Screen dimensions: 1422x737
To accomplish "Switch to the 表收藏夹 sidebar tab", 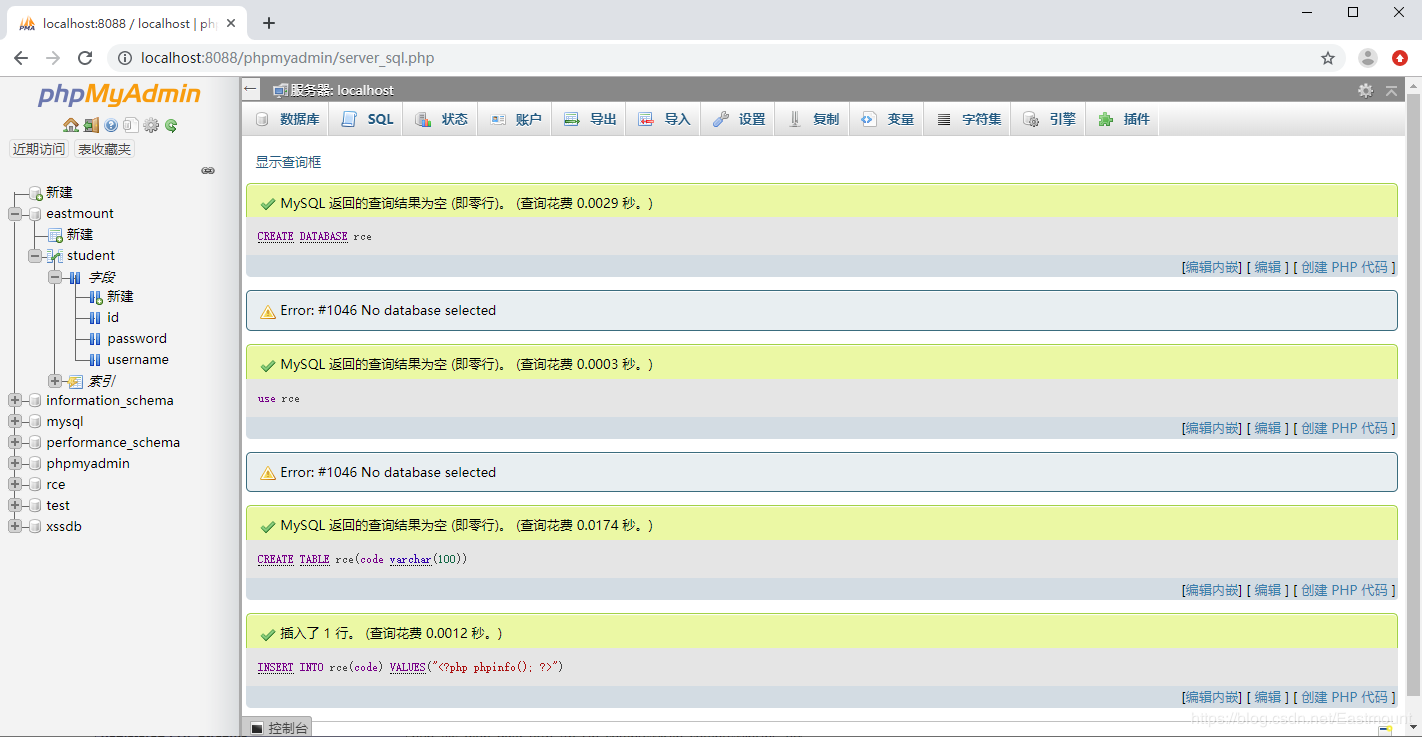I will (103, 148).
